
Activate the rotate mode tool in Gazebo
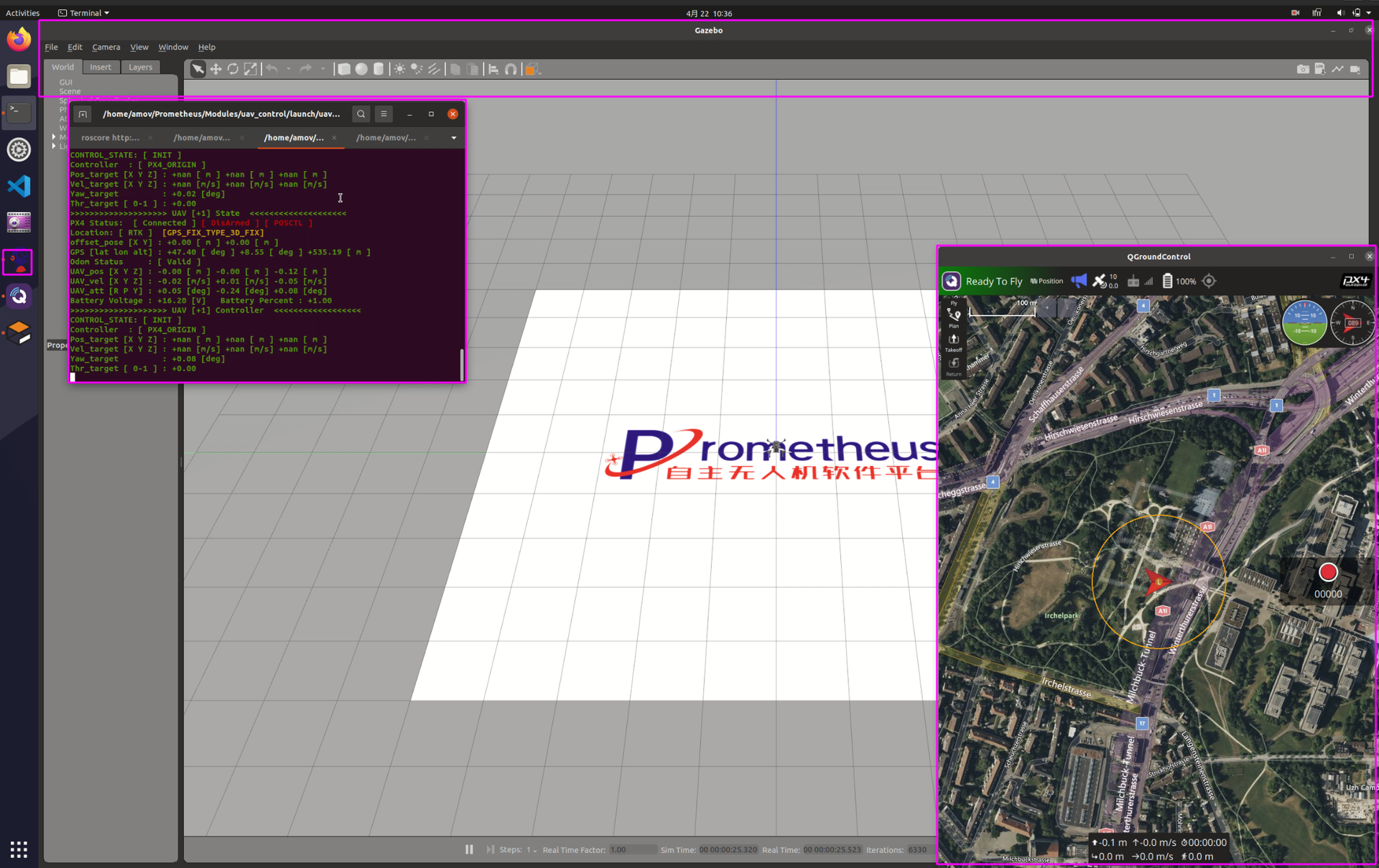(x=233, y=69)
